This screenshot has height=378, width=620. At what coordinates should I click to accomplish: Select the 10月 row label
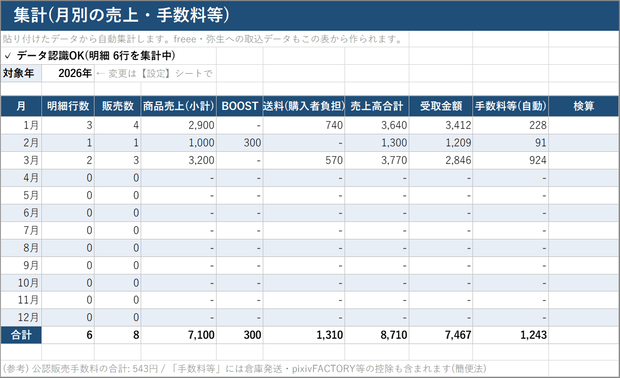(x=21, y=283)
